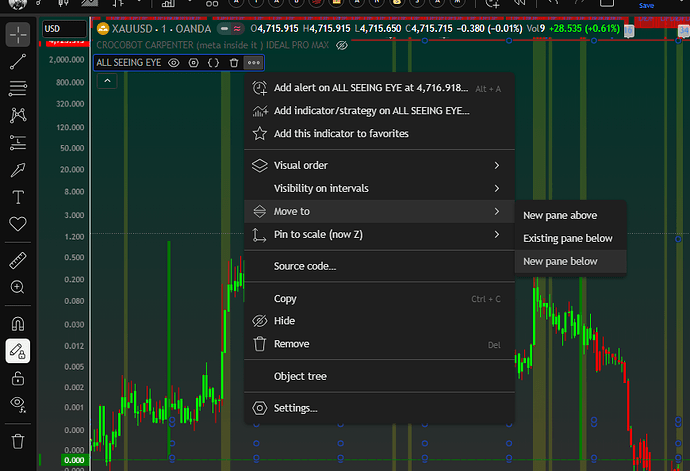Click the +28.535 (+0.61%) green value
690x471 pixels.
(x=584, y=29)
